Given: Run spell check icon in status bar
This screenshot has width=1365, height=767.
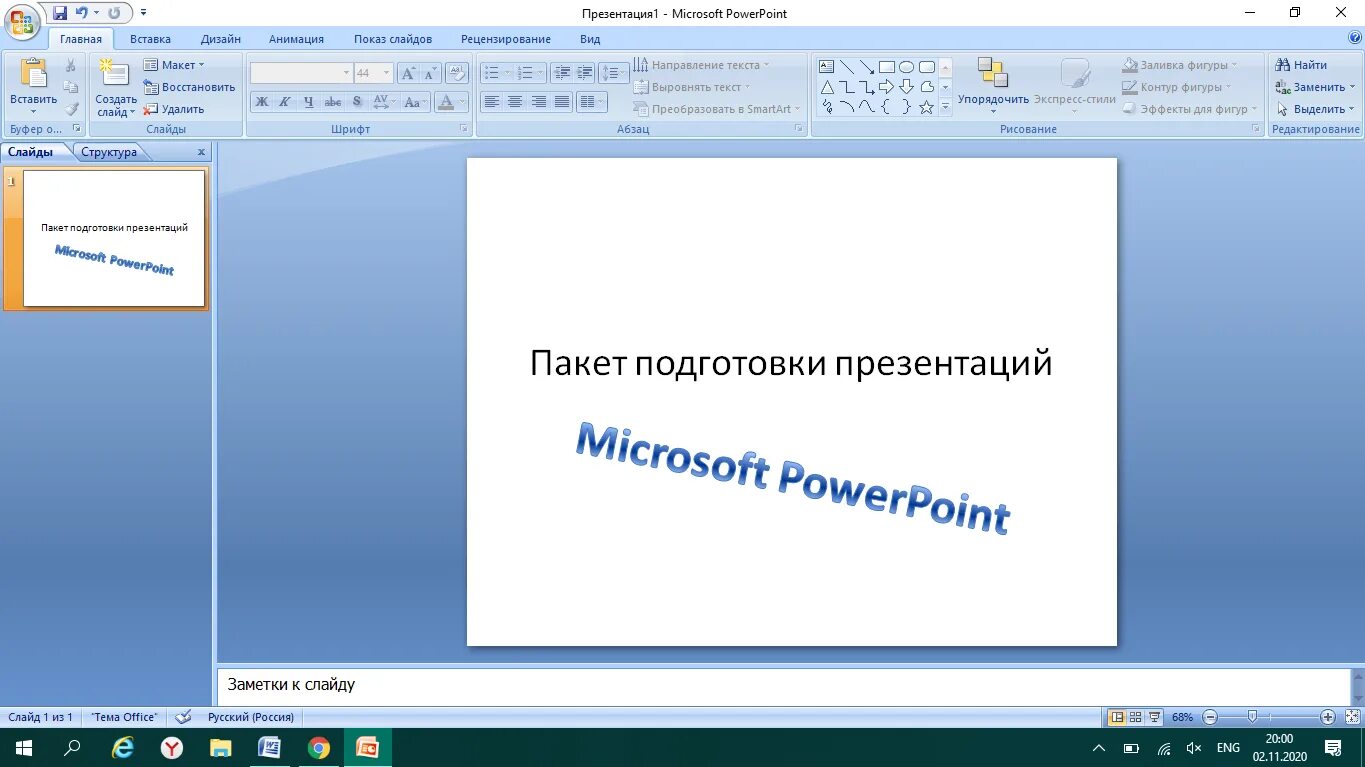Looking at the screenshot, I should (183, 717).
